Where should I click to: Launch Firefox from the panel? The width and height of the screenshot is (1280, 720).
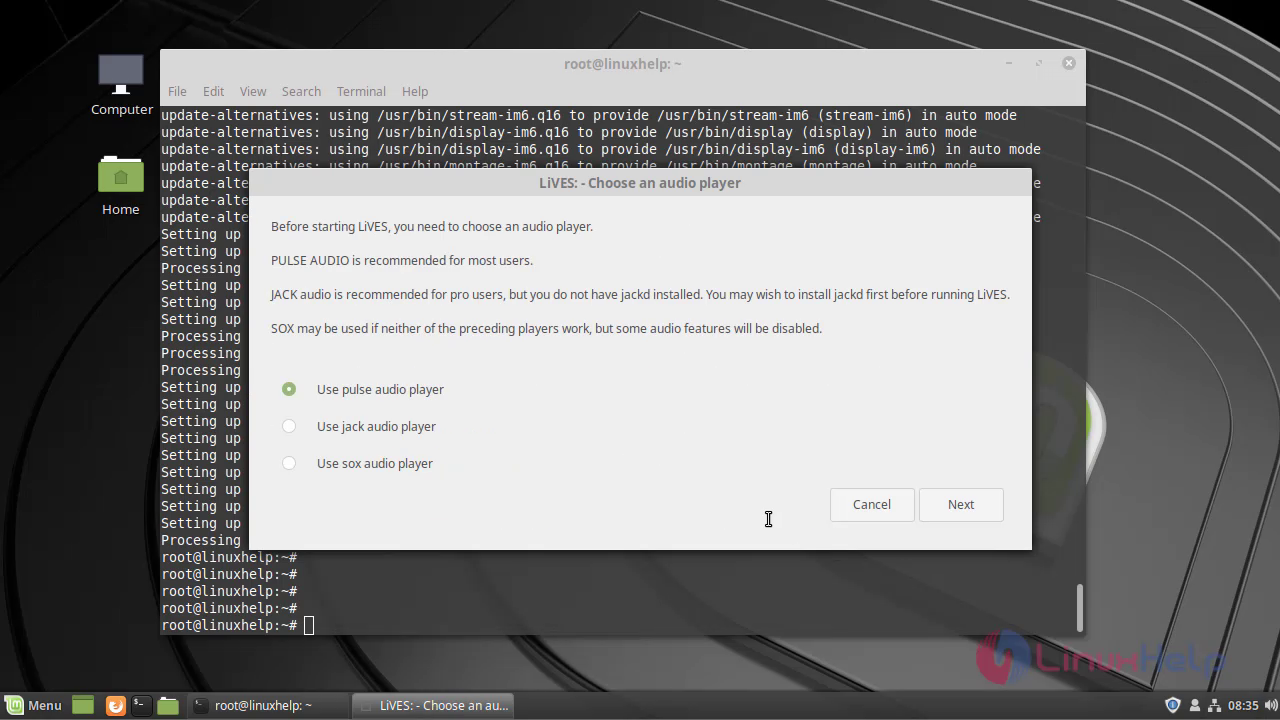(x=115, y=705)
